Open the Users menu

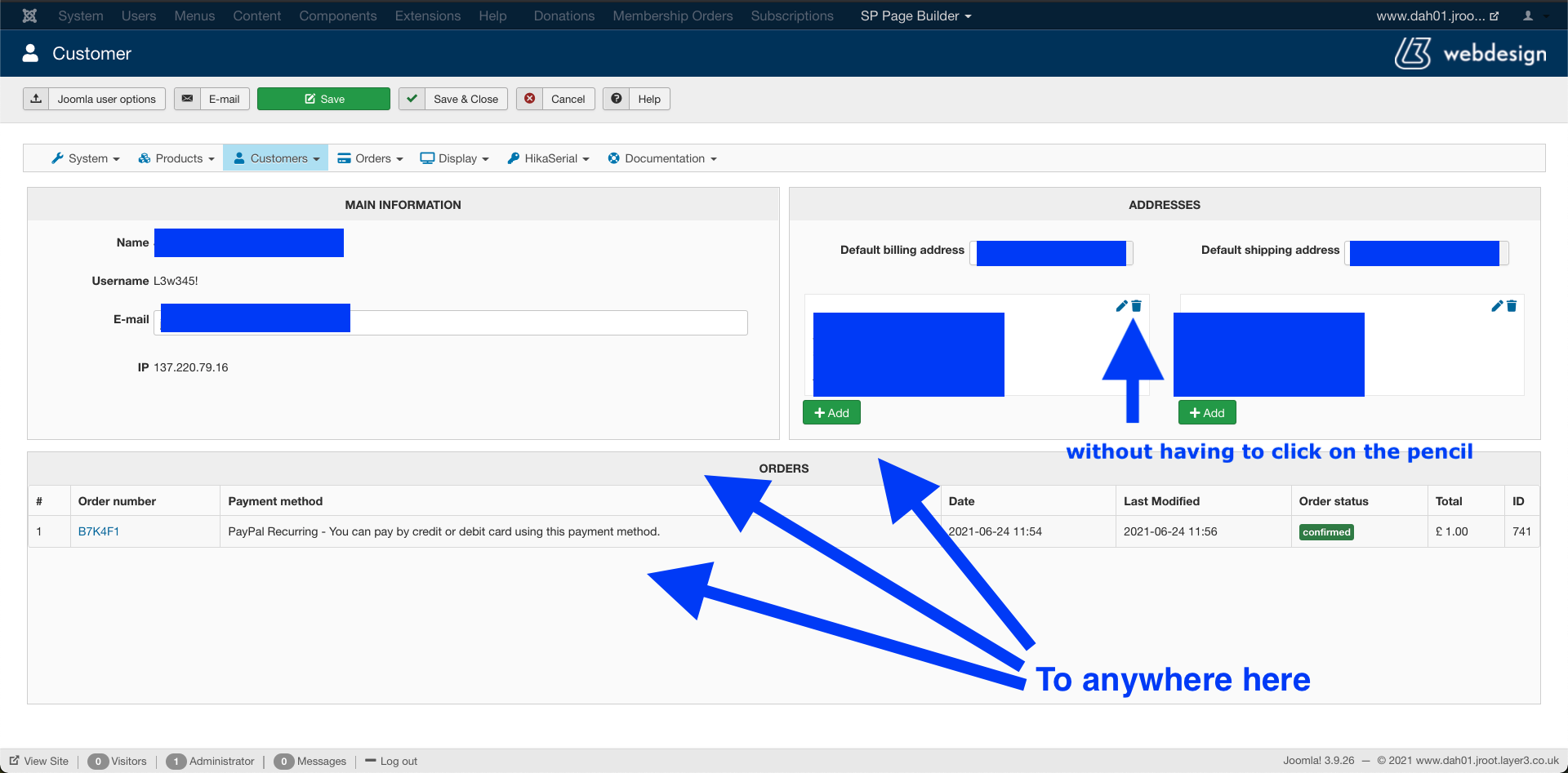tap(139, 16)
